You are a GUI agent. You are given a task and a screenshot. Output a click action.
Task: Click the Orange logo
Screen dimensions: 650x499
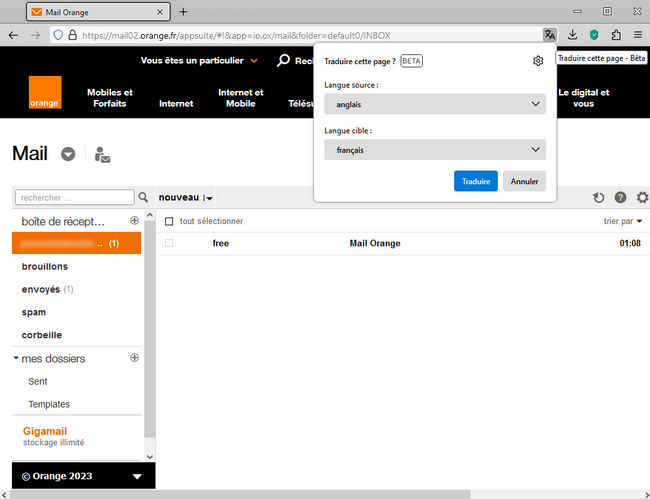point(45,92)
